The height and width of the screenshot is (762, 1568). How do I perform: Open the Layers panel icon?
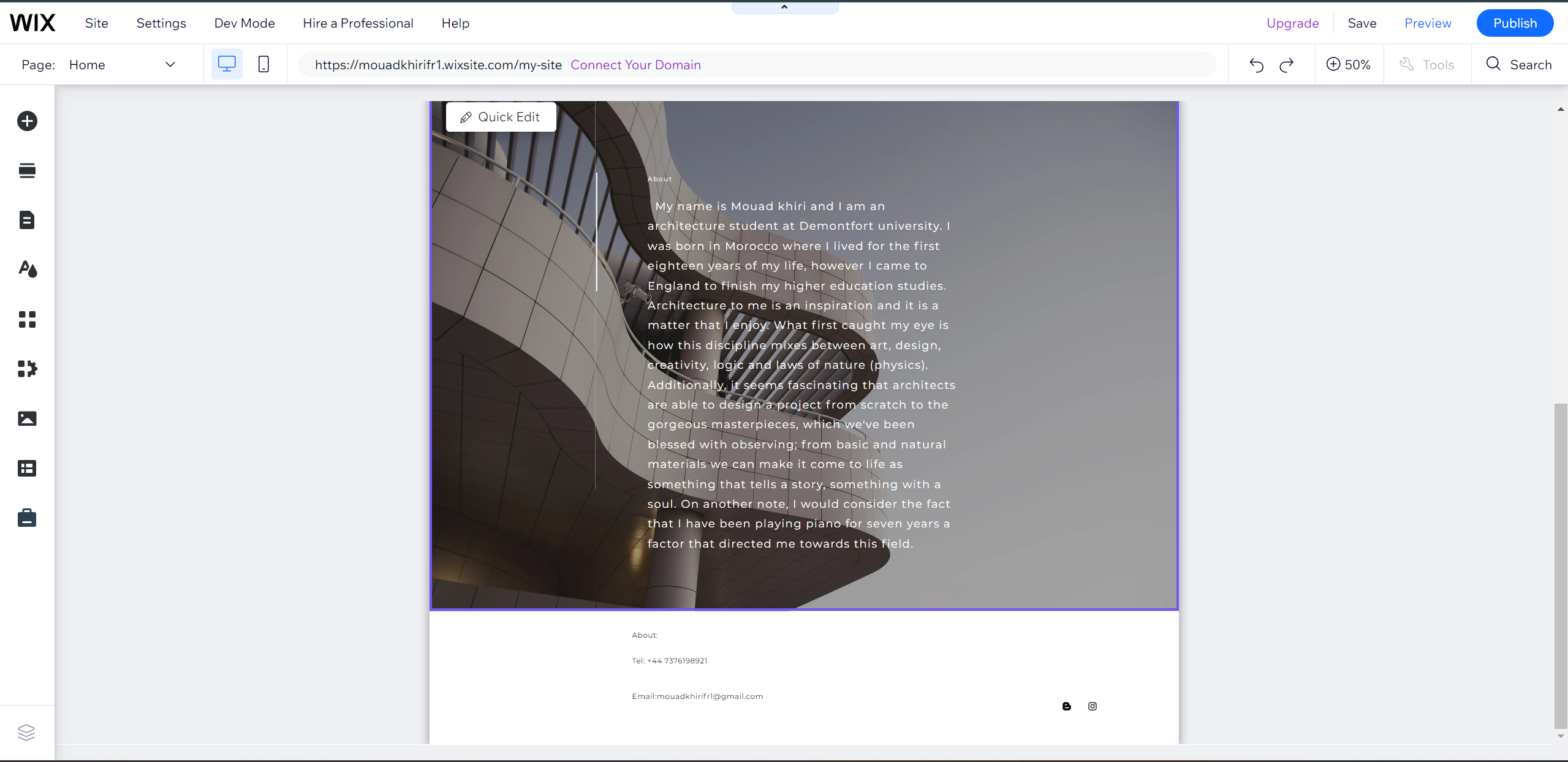26,732
